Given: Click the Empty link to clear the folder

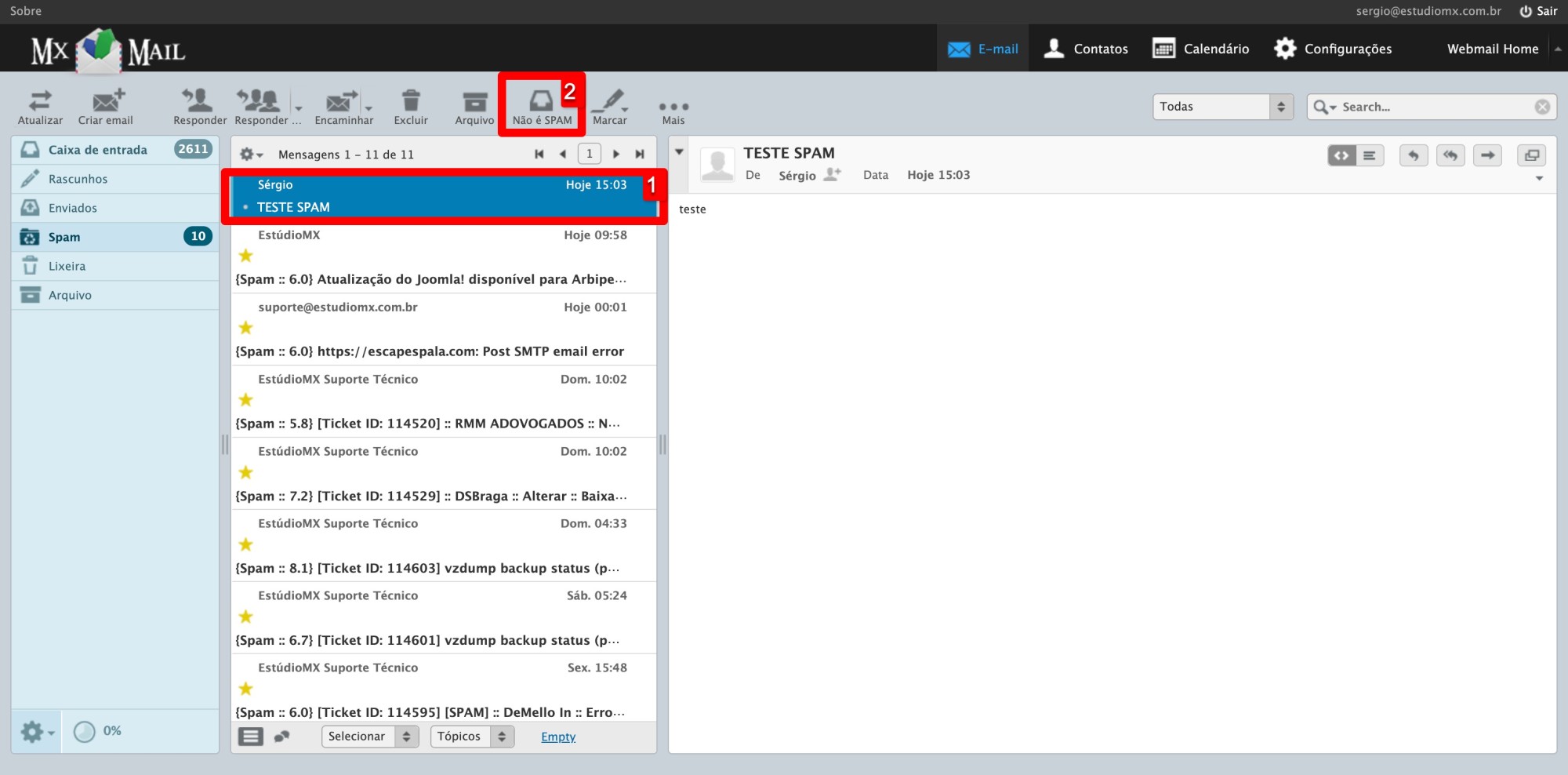Looking at the screenshot, I should click(557, 736).
